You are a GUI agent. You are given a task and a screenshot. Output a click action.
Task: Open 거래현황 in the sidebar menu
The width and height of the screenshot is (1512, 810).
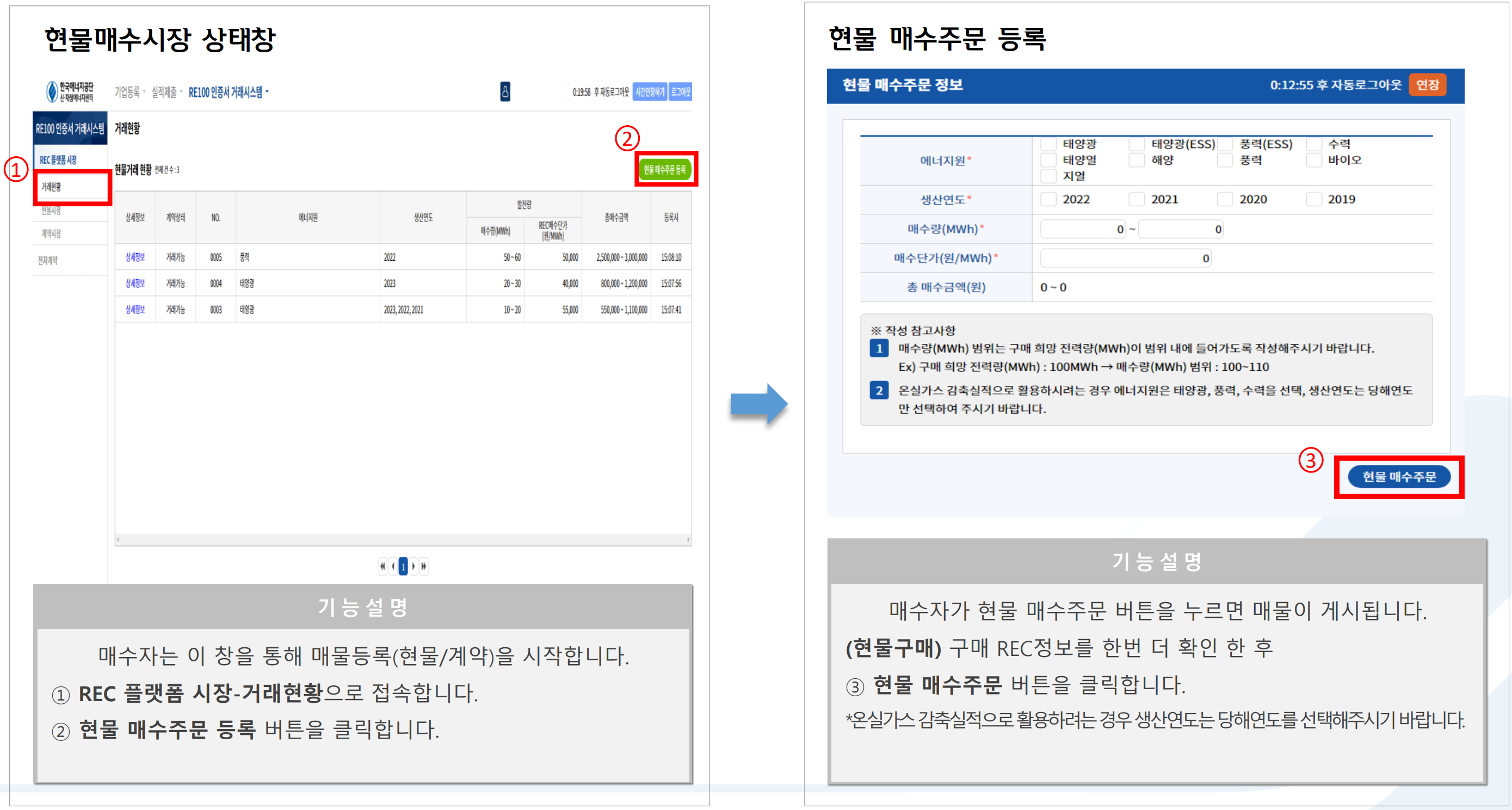[52, 187]
